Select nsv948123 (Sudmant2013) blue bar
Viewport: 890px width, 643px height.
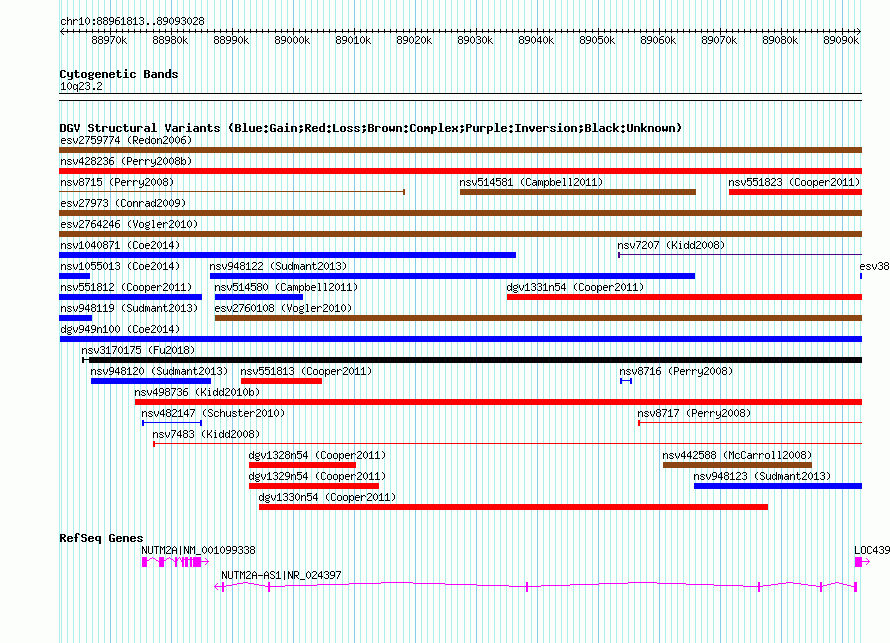coord(778,486)
